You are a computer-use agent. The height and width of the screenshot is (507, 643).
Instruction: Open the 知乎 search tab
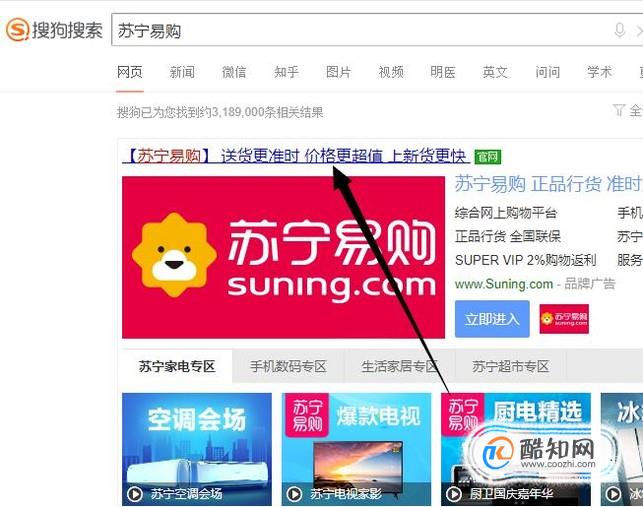pos(286,72)
